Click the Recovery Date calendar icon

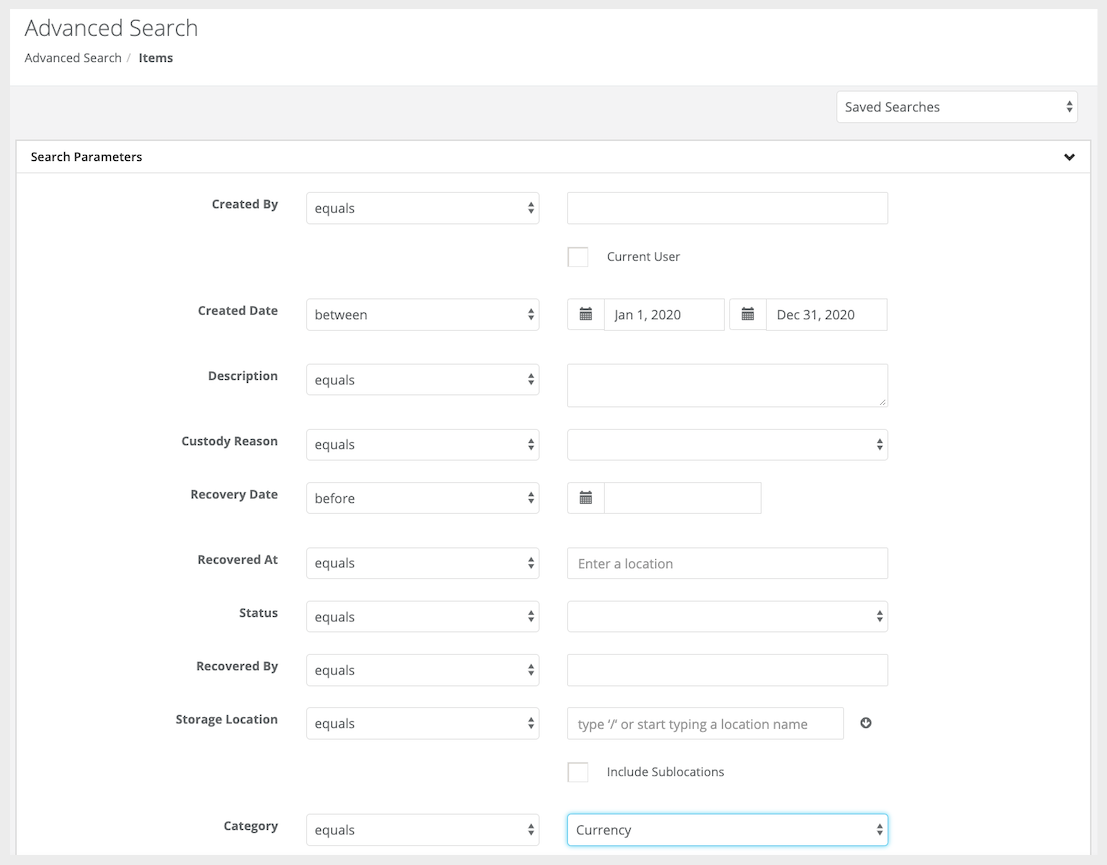[x=586, y=498]
